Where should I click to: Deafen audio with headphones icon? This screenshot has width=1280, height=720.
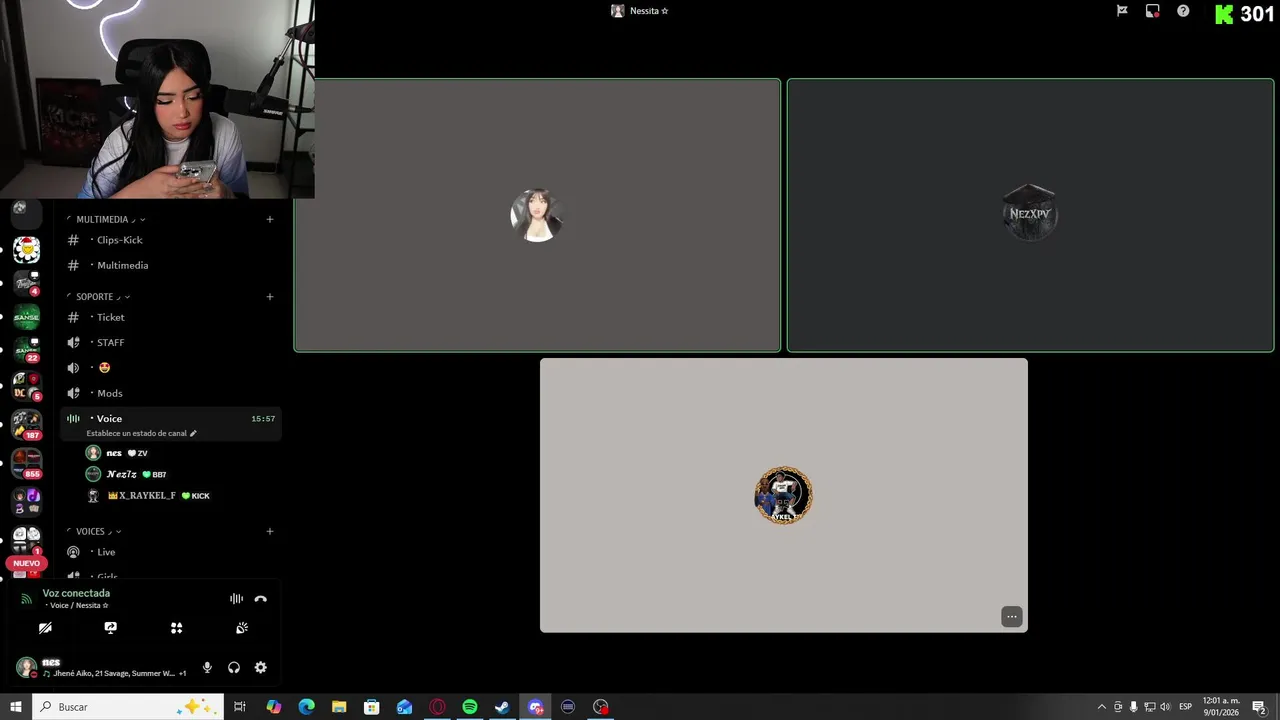pos(234,667)
